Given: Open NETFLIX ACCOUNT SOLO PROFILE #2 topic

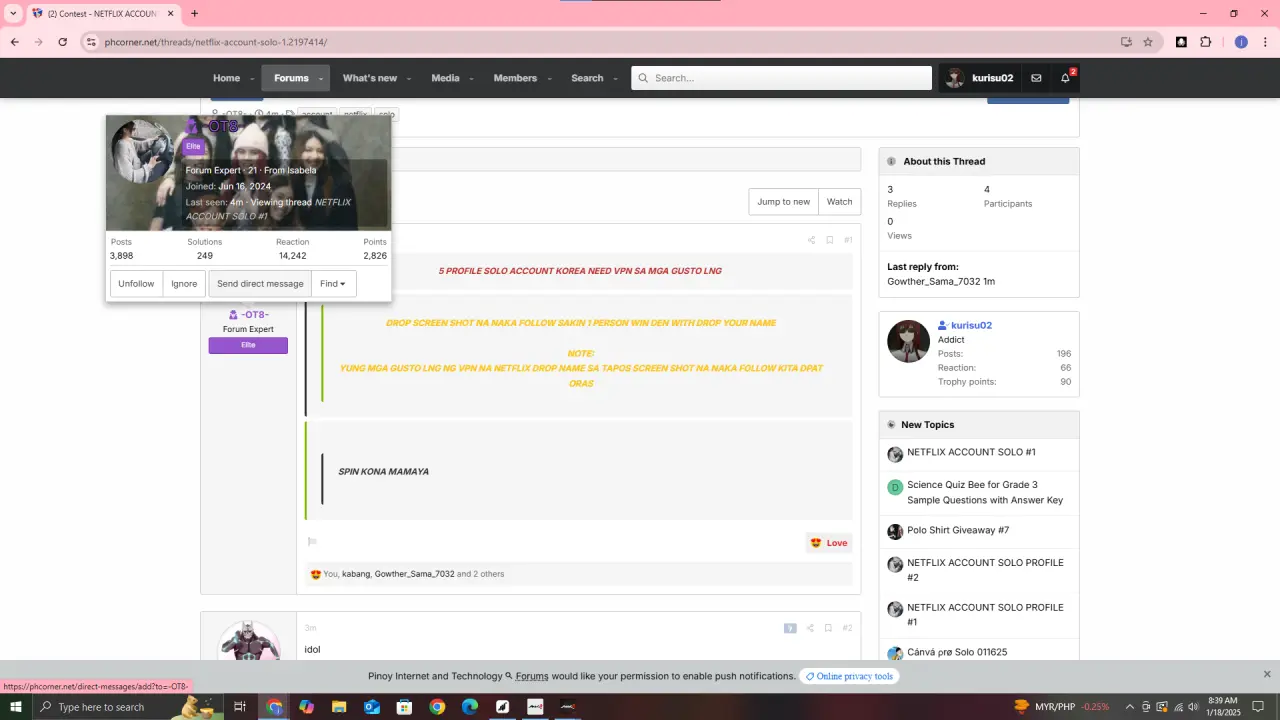Looking at the screenshot, I should pos(985,570).
